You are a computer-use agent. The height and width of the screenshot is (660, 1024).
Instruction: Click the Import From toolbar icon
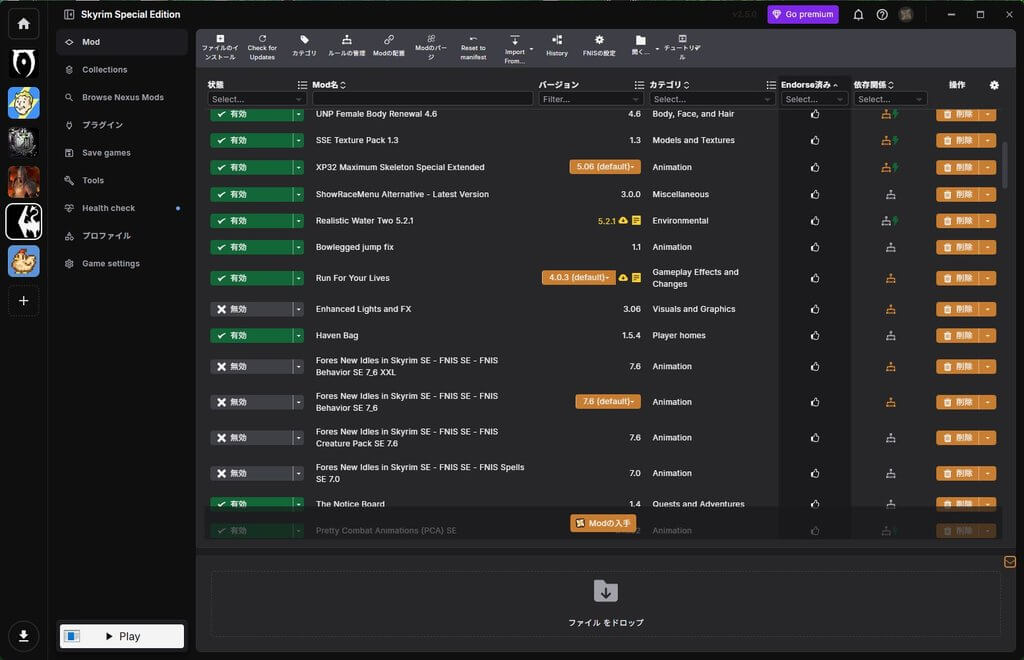(x=515, y=40)
